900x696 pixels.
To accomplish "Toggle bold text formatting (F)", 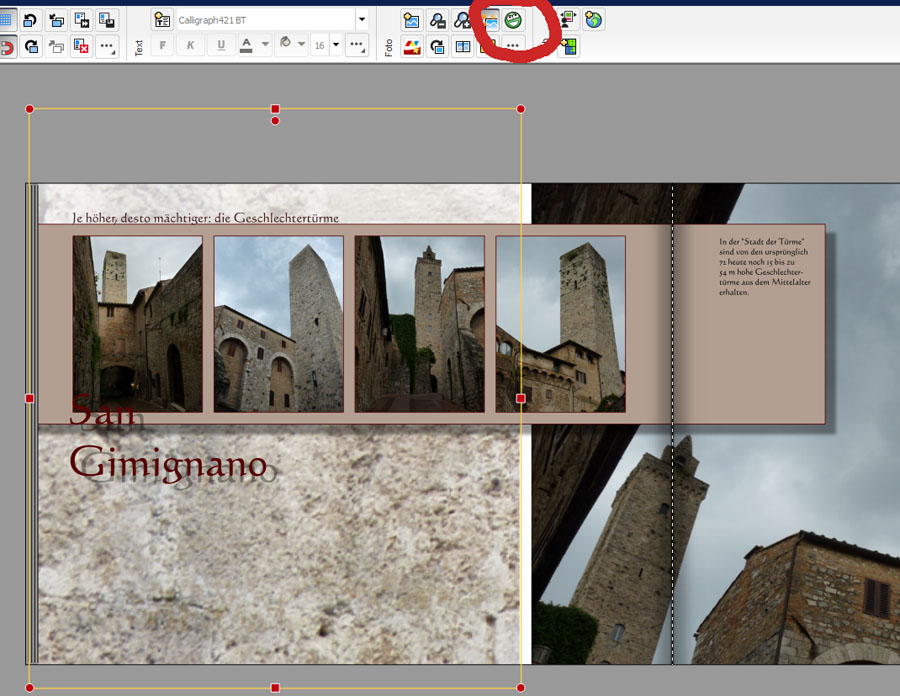I will click(163, 46).
